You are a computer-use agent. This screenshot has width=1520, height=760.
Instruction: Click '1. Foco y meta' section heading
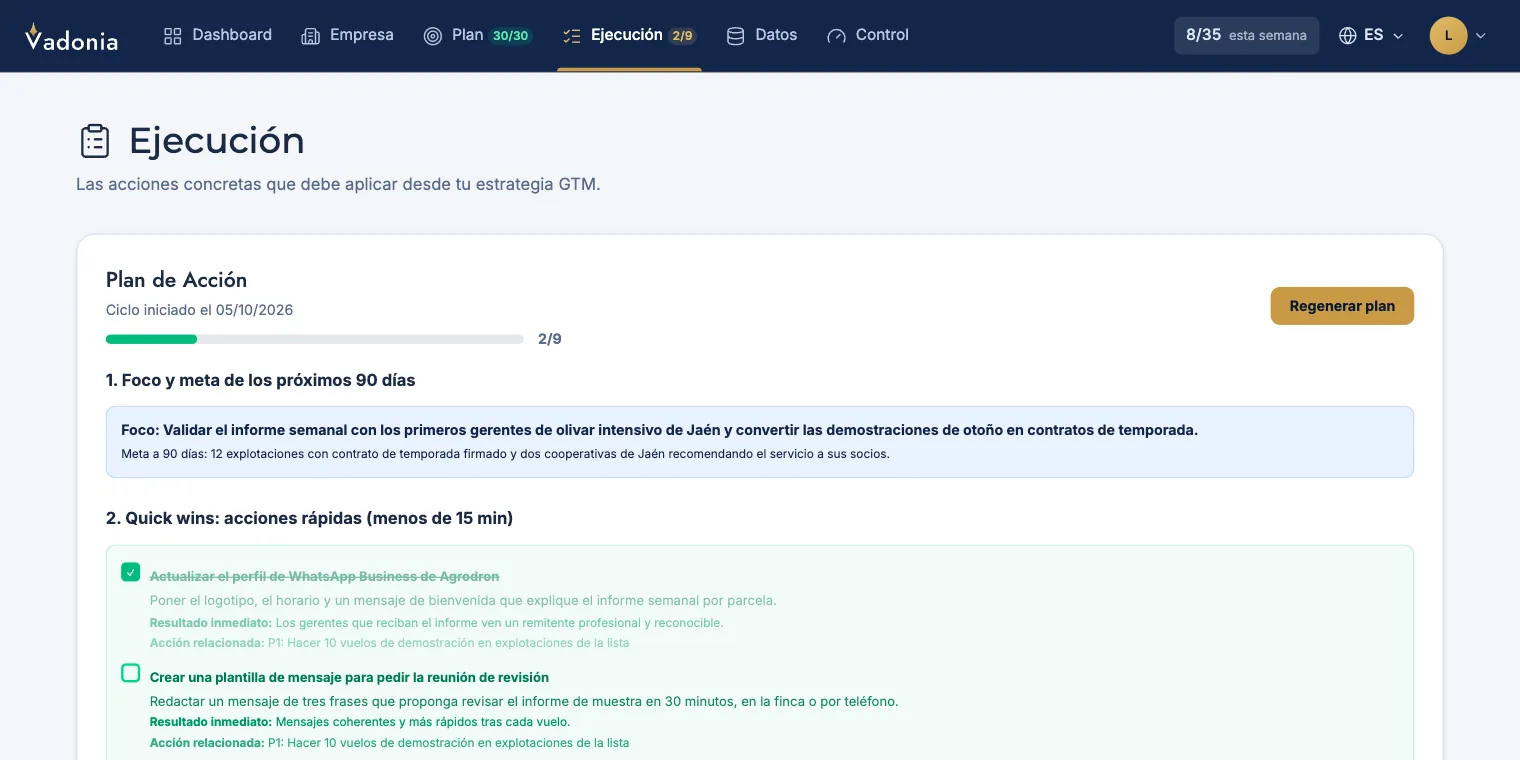[x=260, y=380]
